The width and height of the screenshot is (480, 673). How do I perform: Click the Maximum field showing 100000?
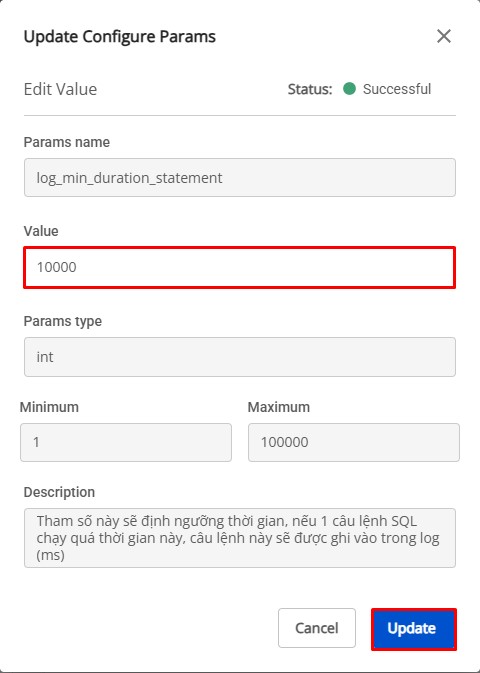click(354, 442)
